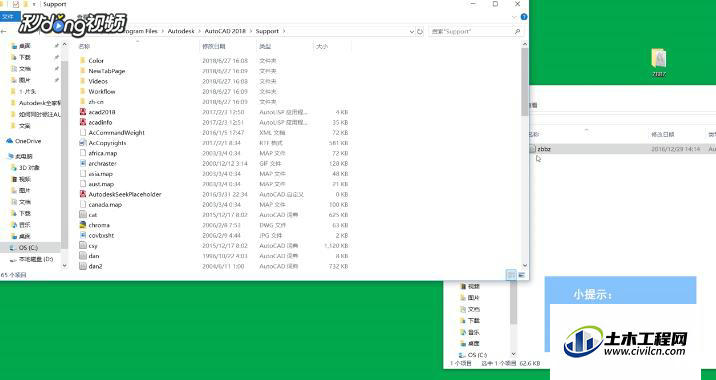Select 3D 对象 in the navigation pane
716x380 pixels.
pos(25,168)
